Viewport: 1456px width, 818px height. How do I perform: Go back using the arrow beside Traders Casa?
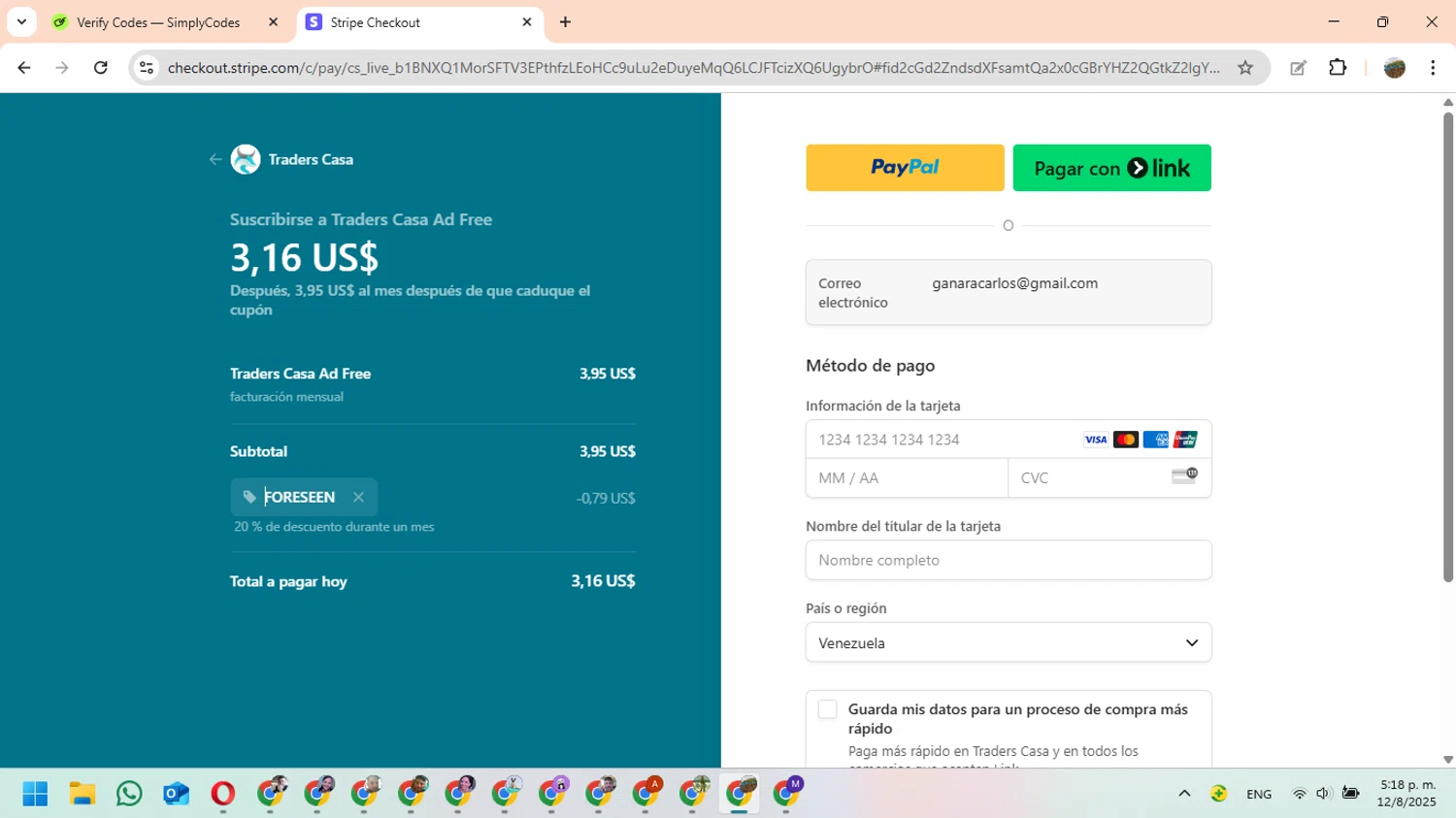[x=215, y=159]
